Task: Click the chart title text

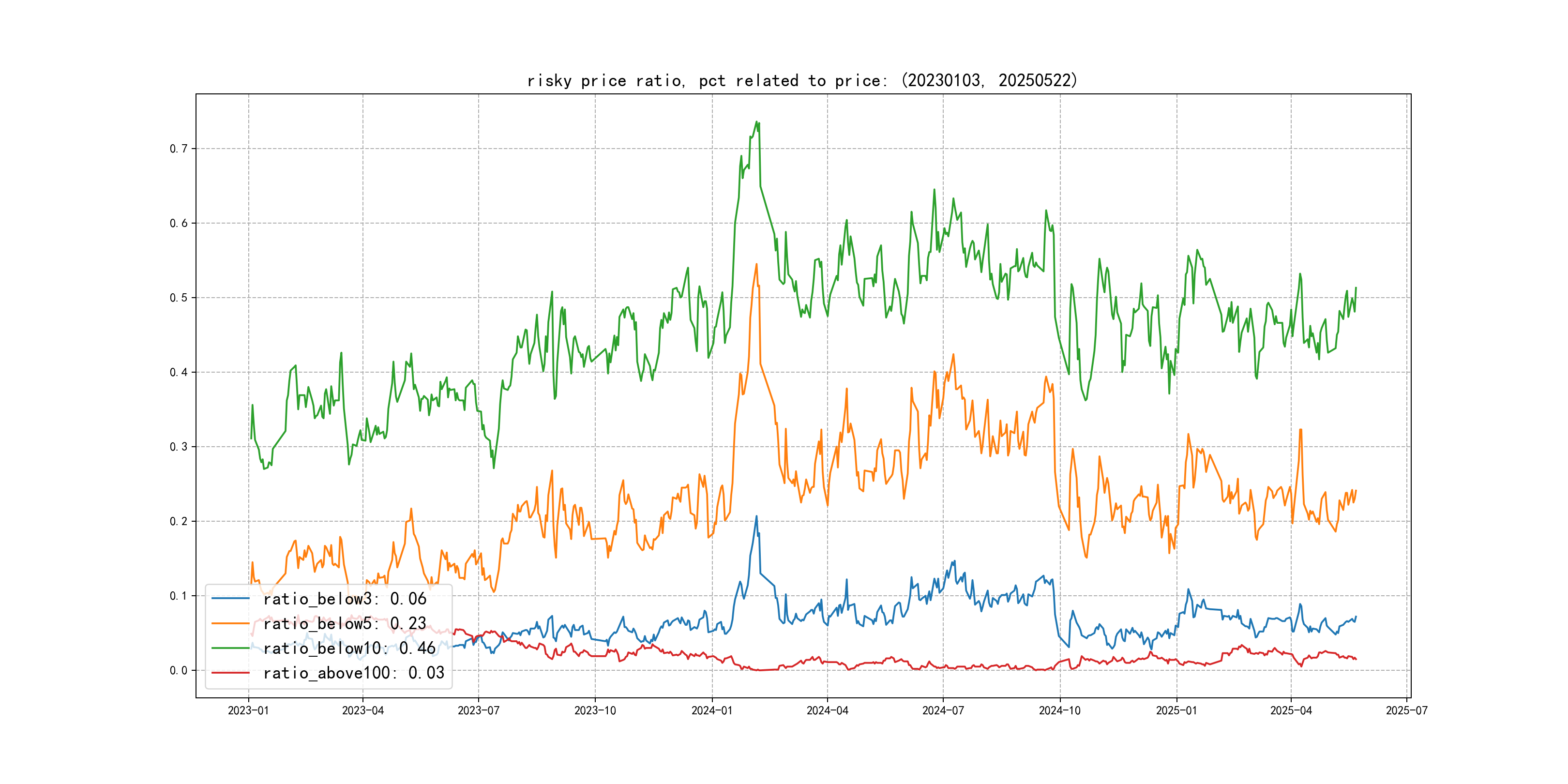Action: tap(802, 81)
